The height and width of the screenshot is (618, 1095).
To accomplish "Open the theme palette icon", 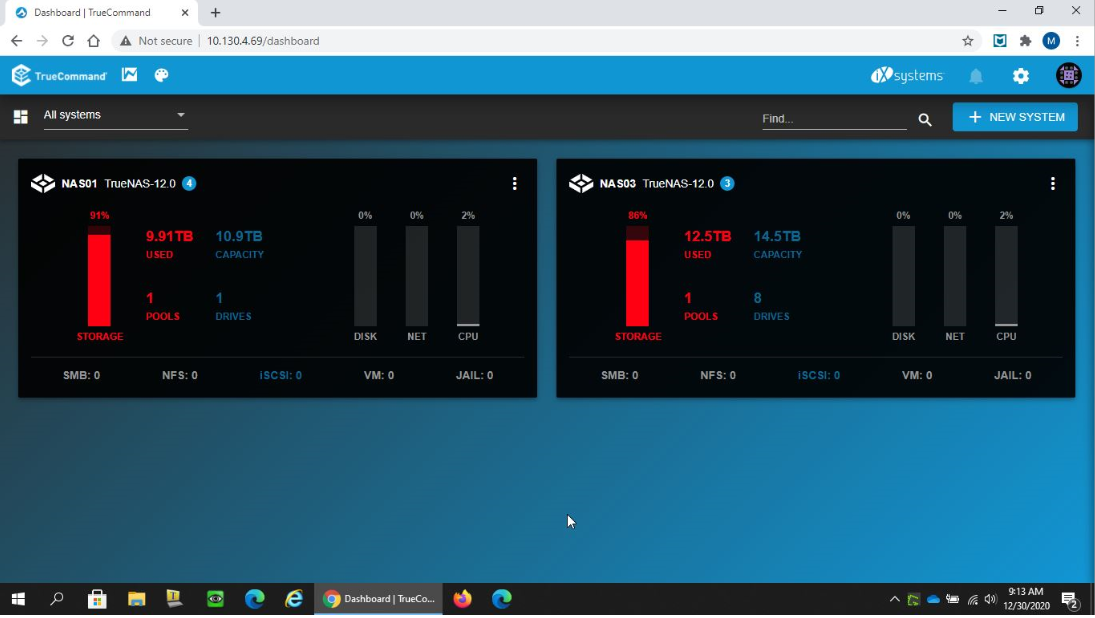I will (161, 75).
